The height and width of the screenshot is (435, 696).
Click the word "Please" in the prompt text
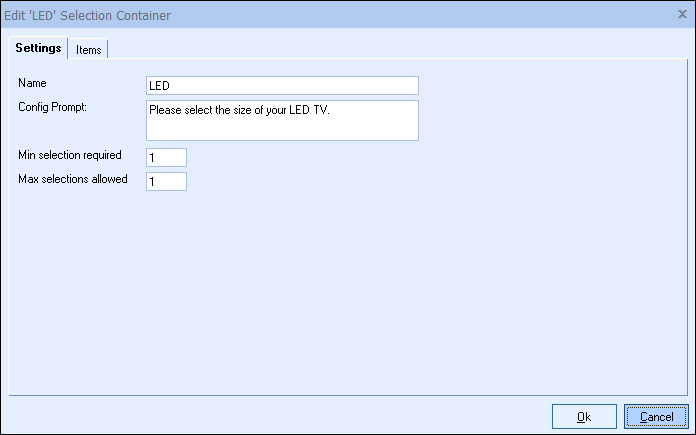(x=165, y=110)
